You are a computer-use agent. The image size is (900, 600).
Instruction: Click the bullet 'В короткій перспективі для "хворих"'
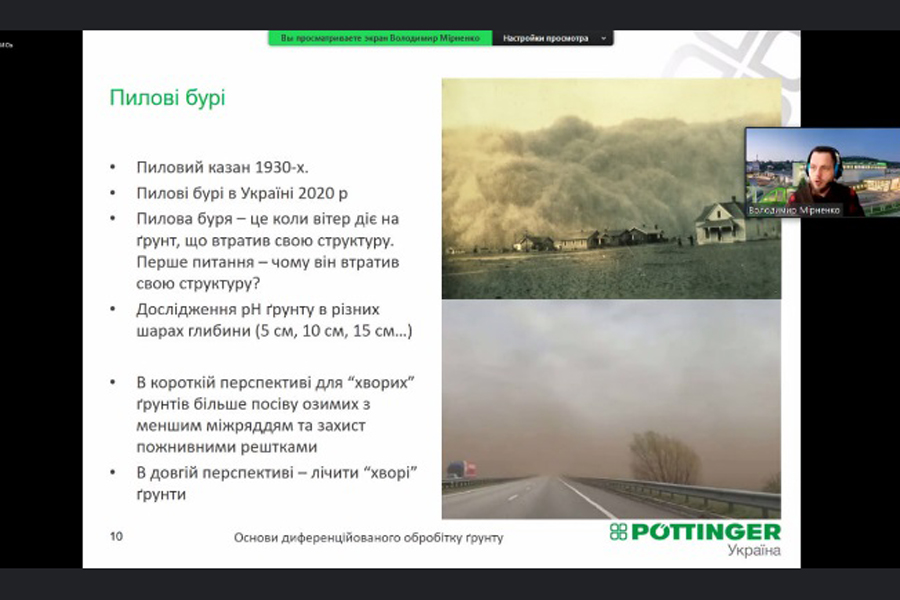(276, 382)
